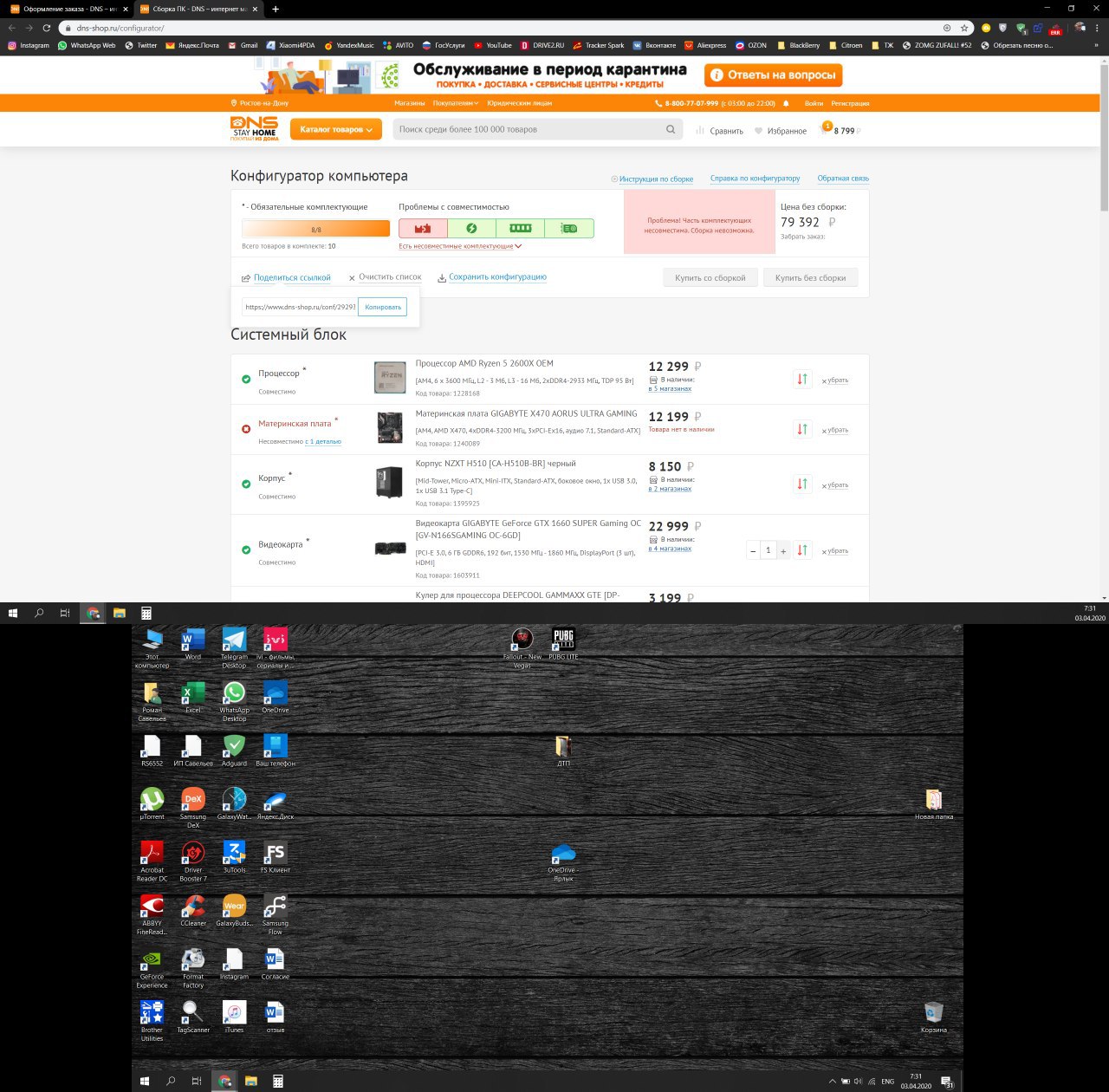Click the Ответы на вопросы banner button
Screen dimensions: 1109x1092
[774, 75]
